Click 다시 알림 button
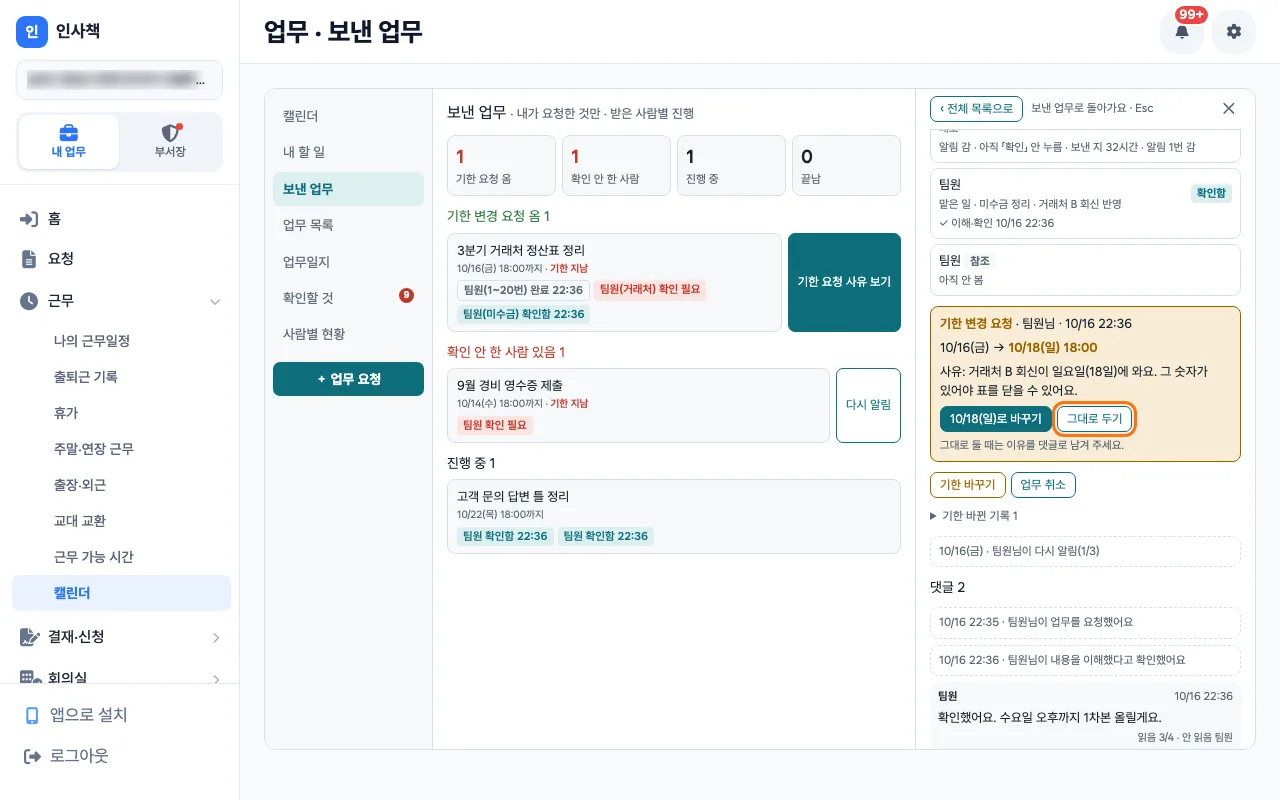Viewport: 1280px width, 800px height. (868, 405)
